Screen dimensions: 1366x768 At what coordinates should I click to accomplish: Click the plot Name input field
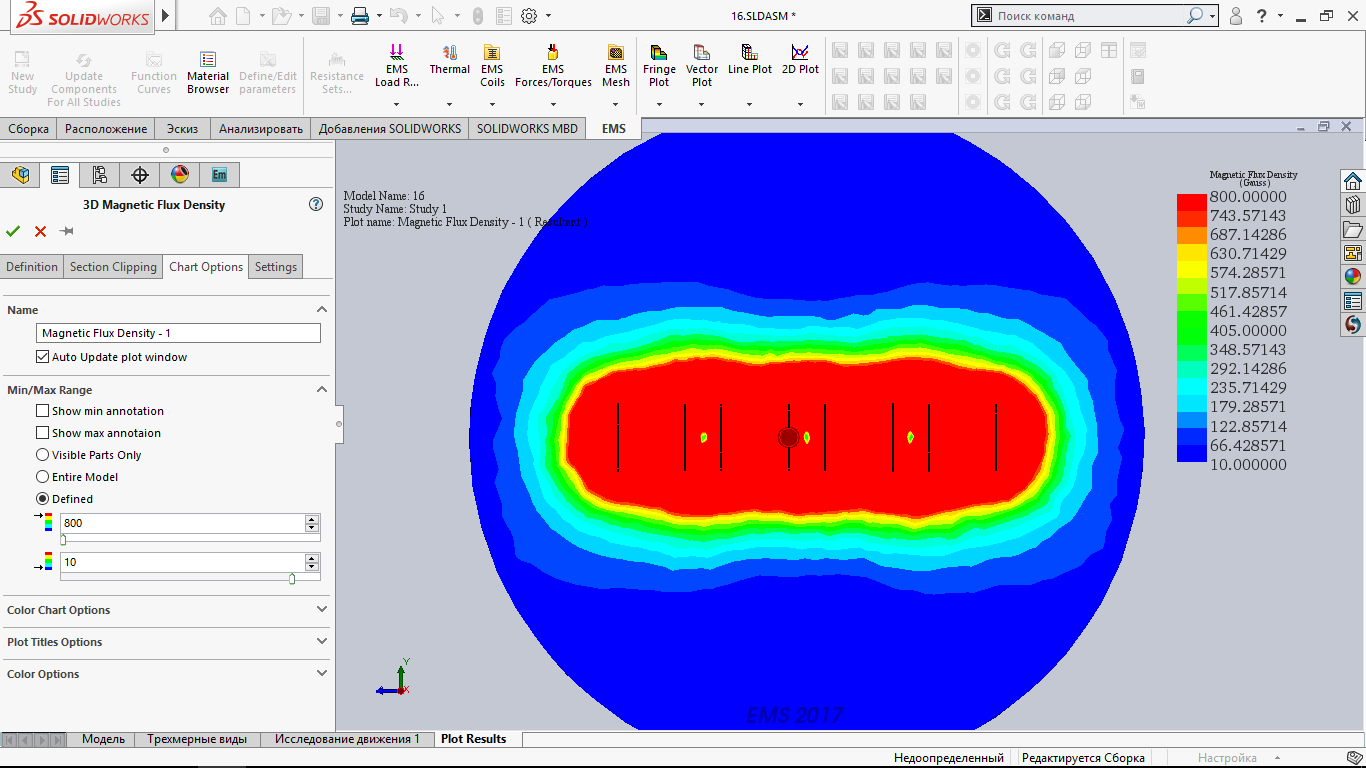(178, 333)
